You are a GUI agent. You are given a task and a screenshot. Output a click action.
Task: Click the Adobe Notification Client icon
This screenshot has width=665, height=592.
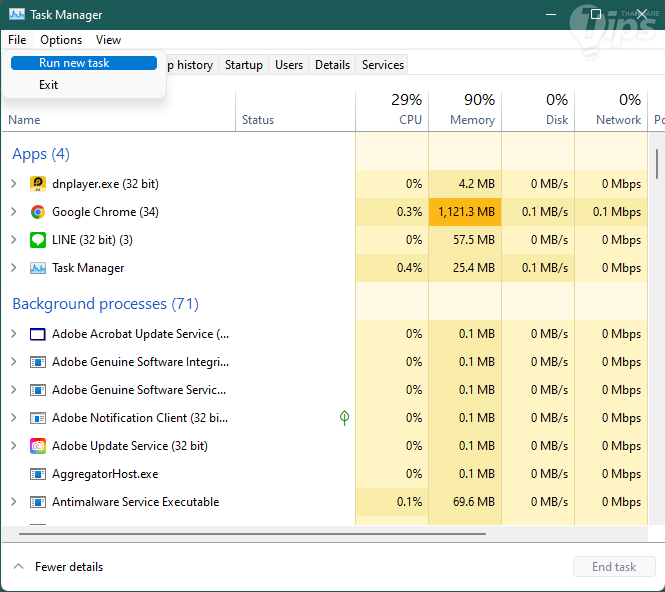pyautogui.click(x=38, y=418)
